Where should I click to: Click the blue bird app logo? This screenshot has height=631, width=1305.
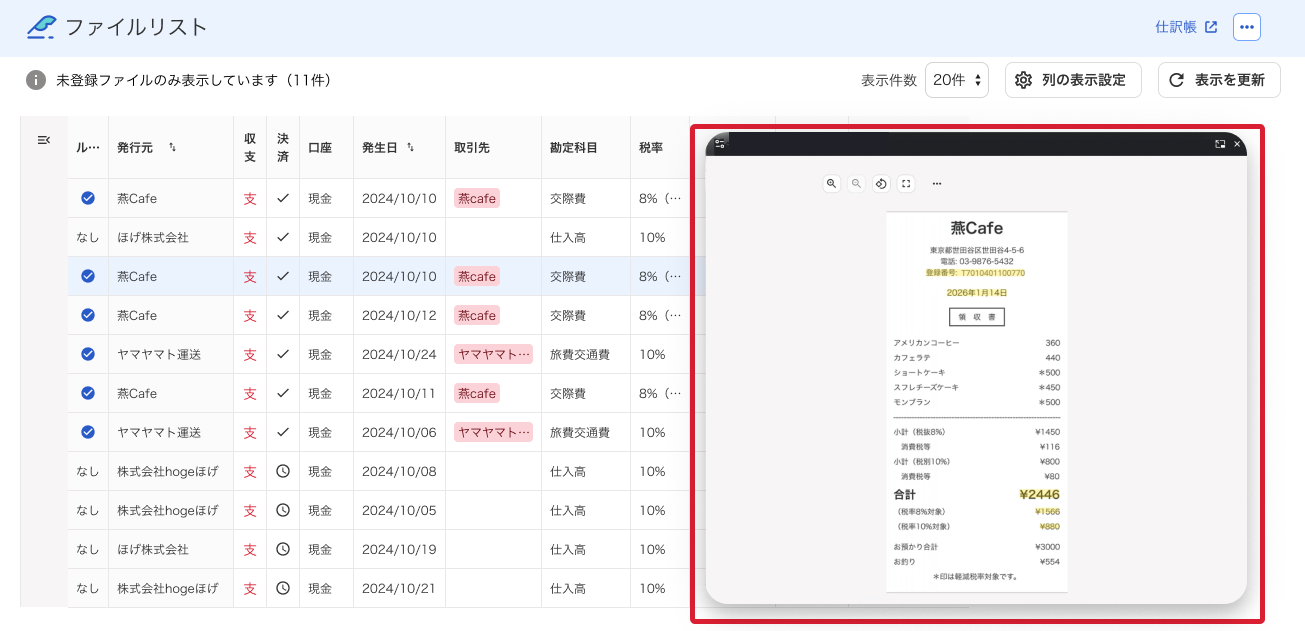42,27
